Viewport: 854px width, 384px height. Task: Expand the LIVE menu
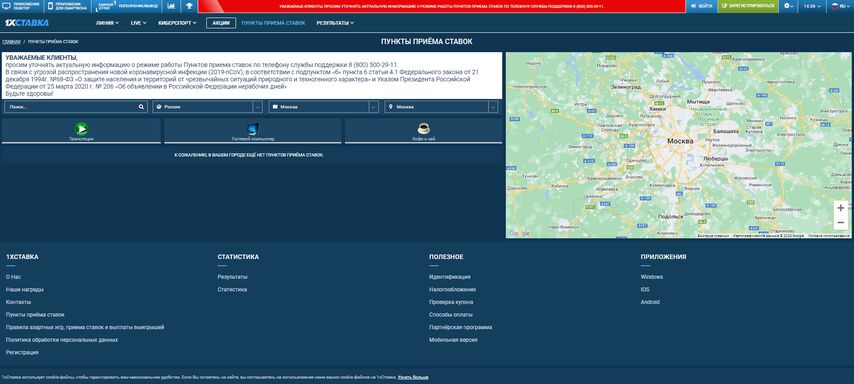(x=138, y=23)
